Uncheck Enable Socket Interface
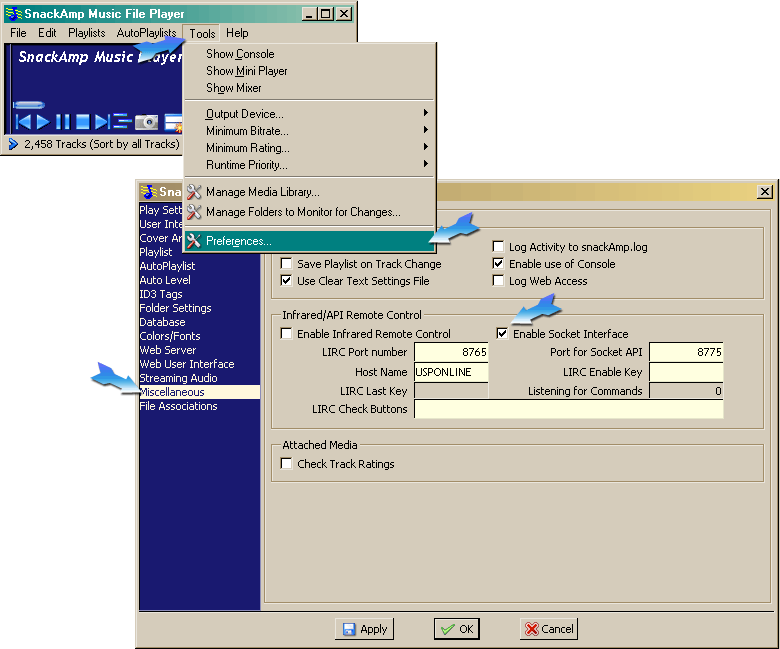 (502, 333)
